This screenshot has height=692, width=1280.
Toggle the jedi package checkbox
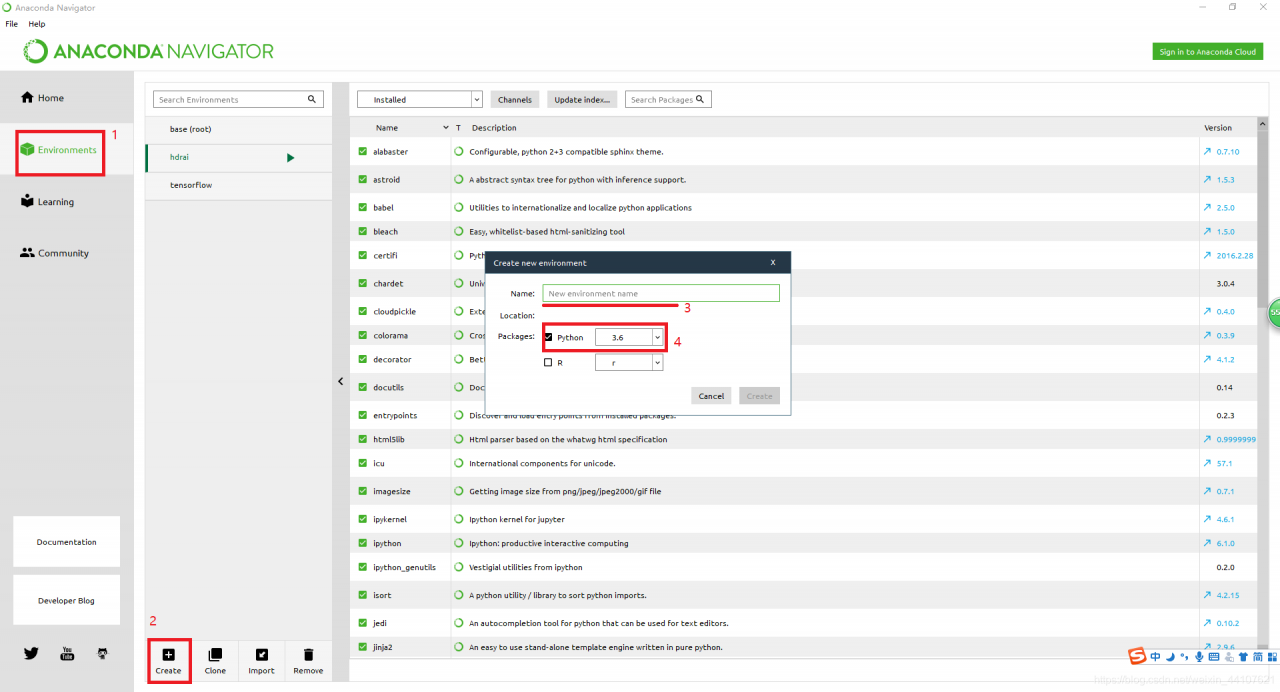click(x=363, y=623)
